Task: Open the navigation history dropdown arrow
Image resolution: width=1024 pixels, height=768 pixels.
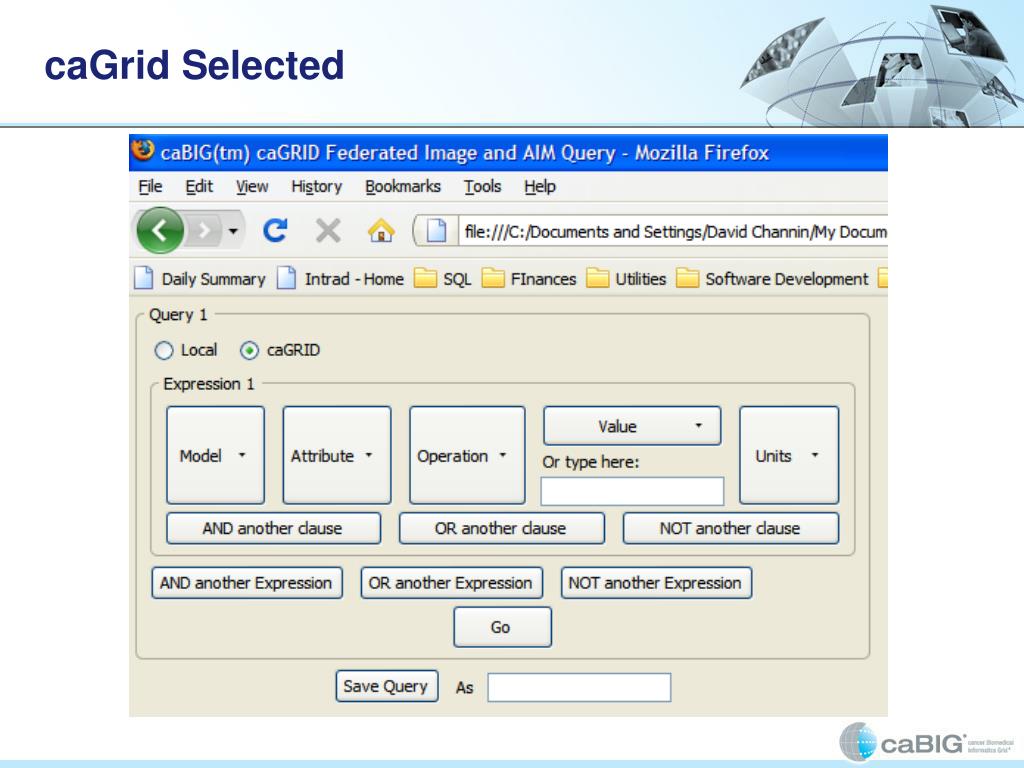Action: (232, 231)
